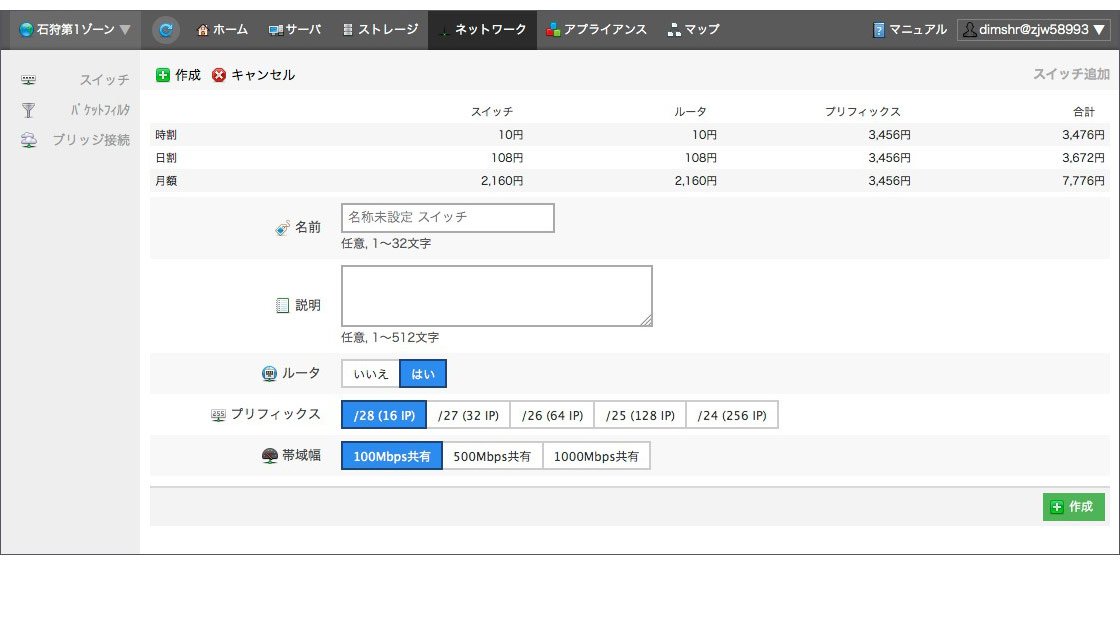This screenshot has height=620, width=1120.
Task: Click the house icon beside ホーム
Action: [x=203, y=30]
